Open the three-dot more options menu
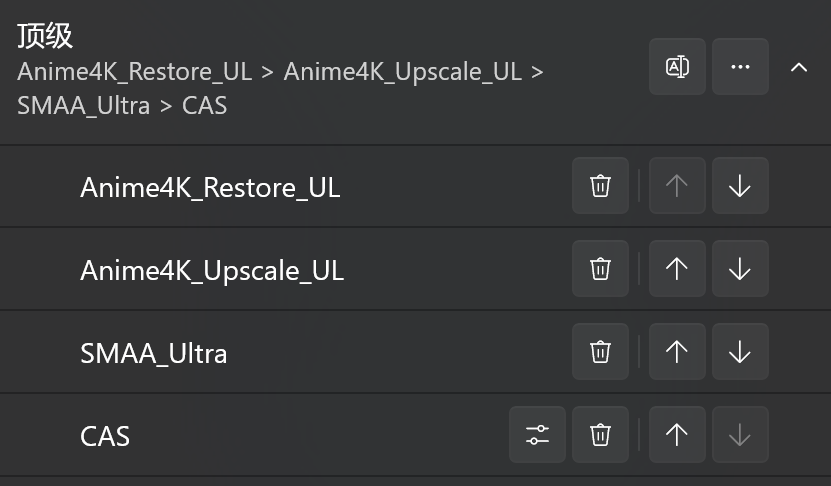 [740, 67]
